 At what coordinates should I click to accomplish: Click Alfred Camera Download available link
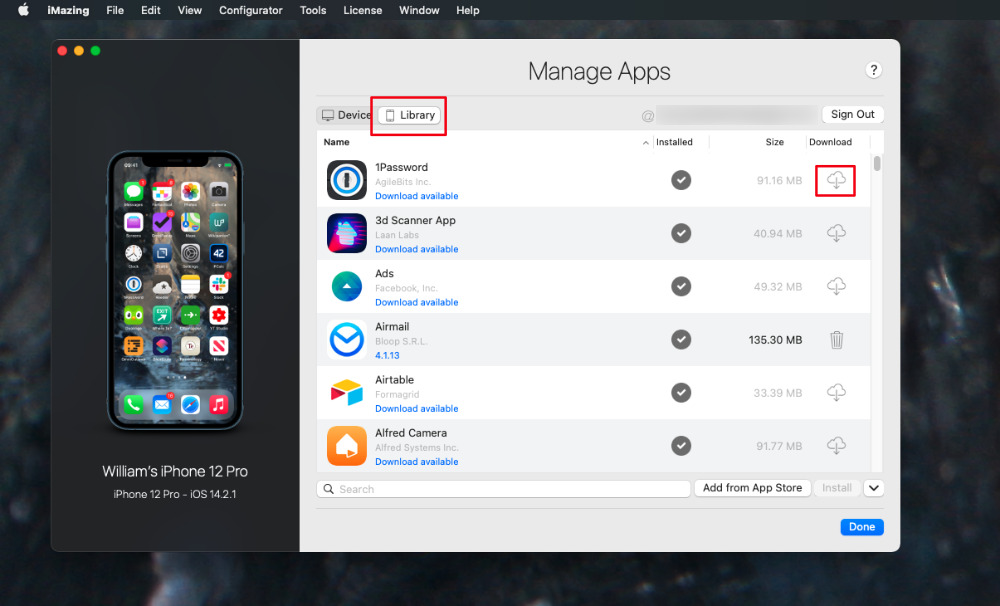coord(416,461)
